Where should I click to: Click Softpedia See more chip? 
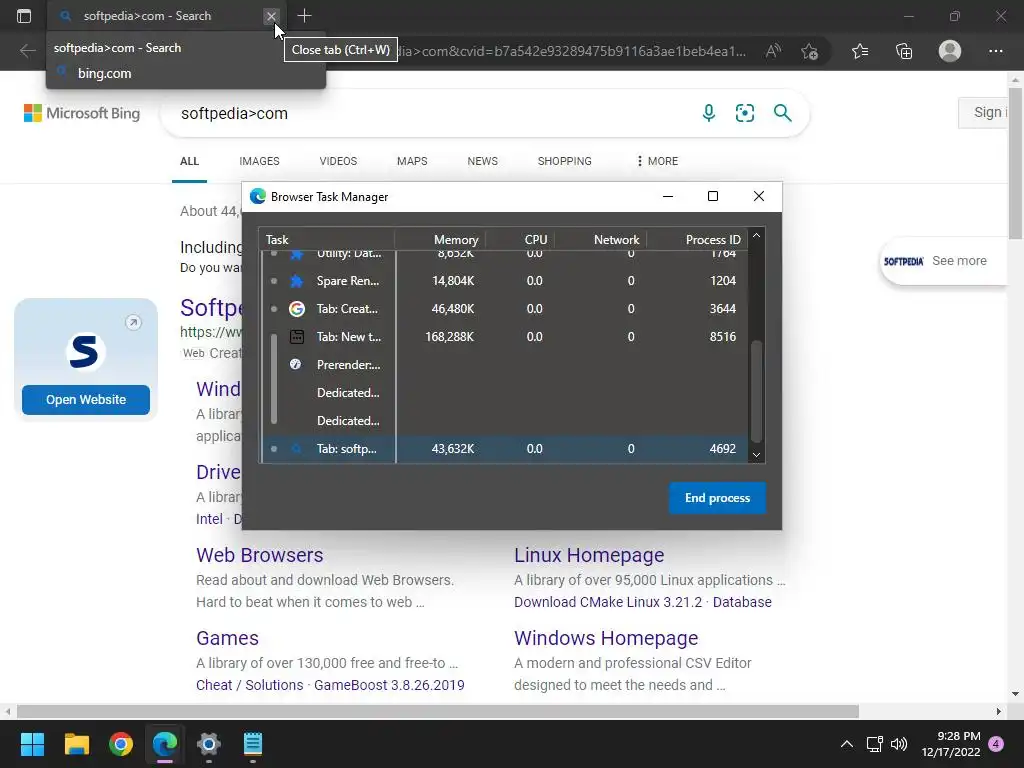click(x=944, y=261)
